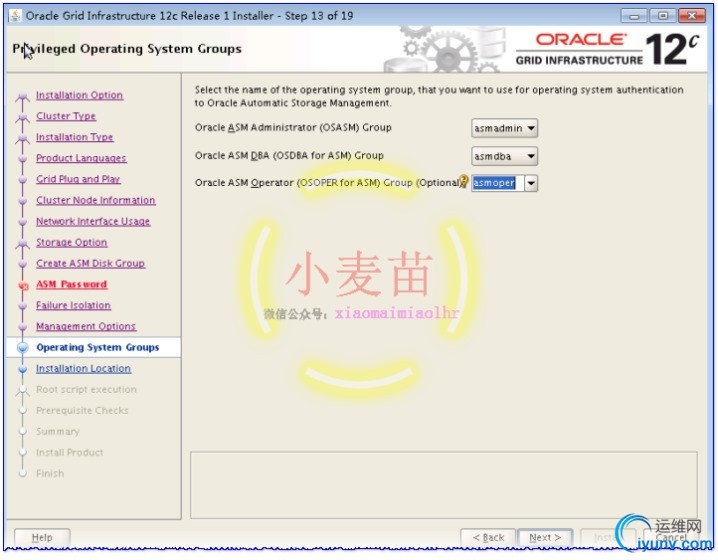Open the Network Interface Usage step
The height and width of the screenshot is (560, 718).
[93, 222]
